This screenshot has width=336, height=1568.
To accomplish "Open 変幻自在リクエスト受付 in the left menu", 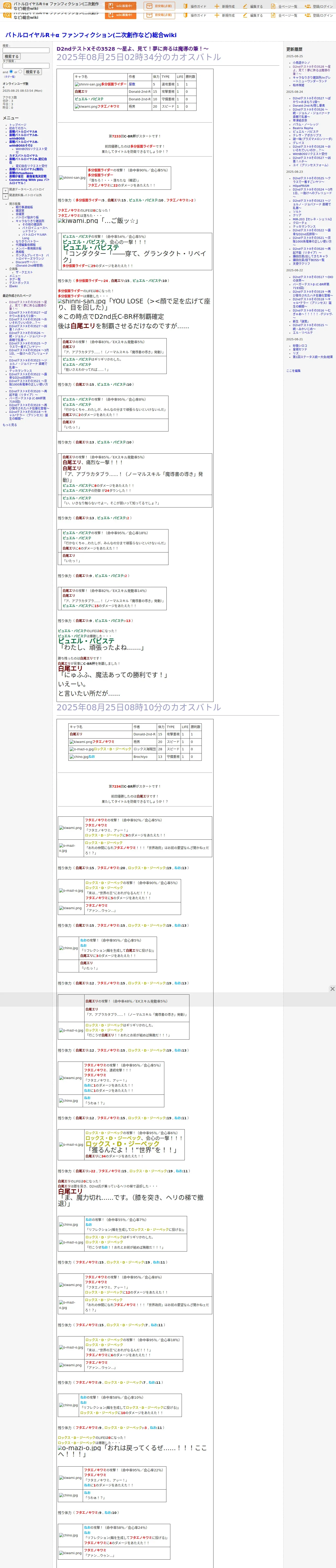I will tap(31, 166).
